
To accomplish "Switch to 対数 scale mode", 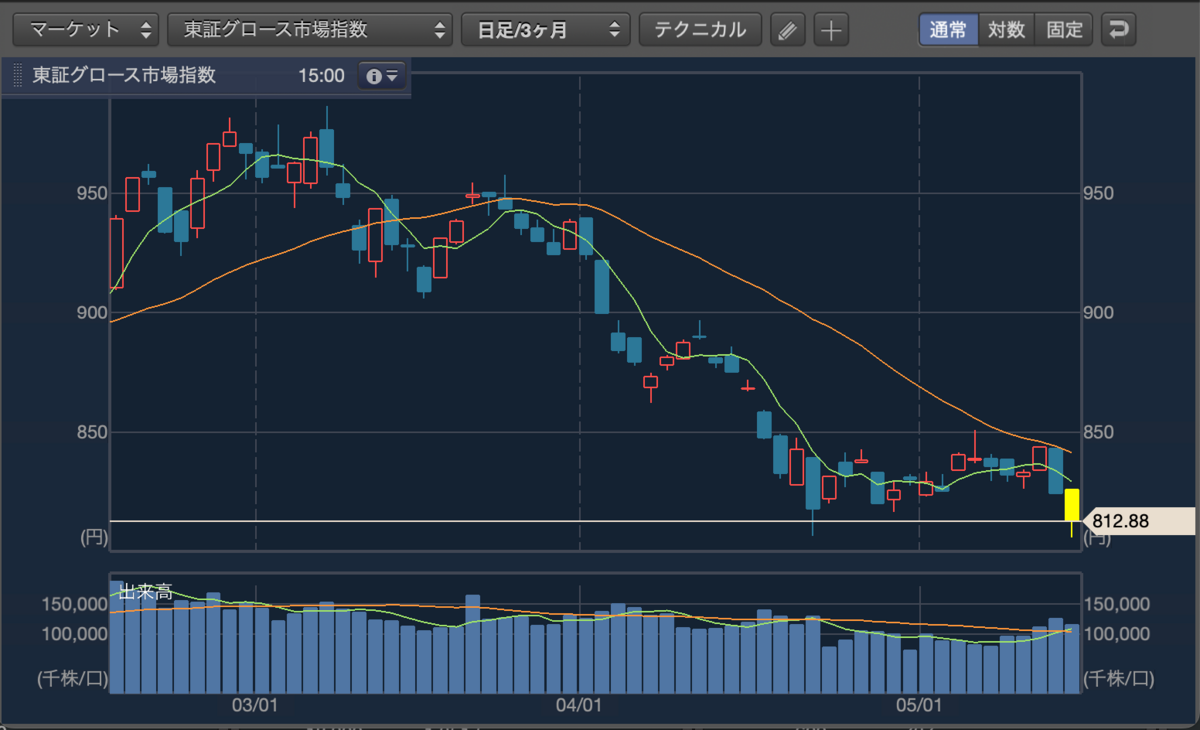I will click(x=1006, y=30).
